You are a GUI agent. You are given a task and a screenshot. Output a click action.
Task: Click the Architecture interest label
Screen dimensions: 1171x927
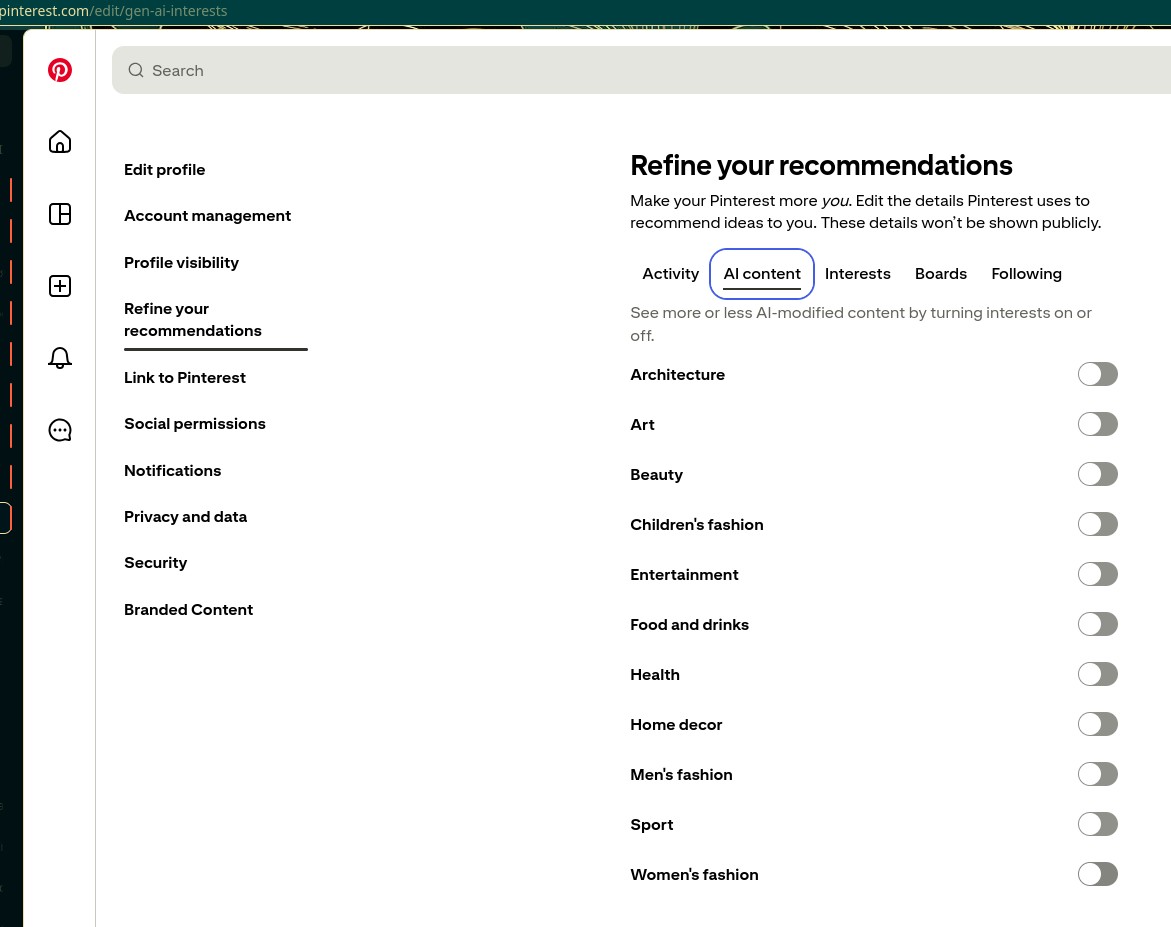[x=677, y=375]
